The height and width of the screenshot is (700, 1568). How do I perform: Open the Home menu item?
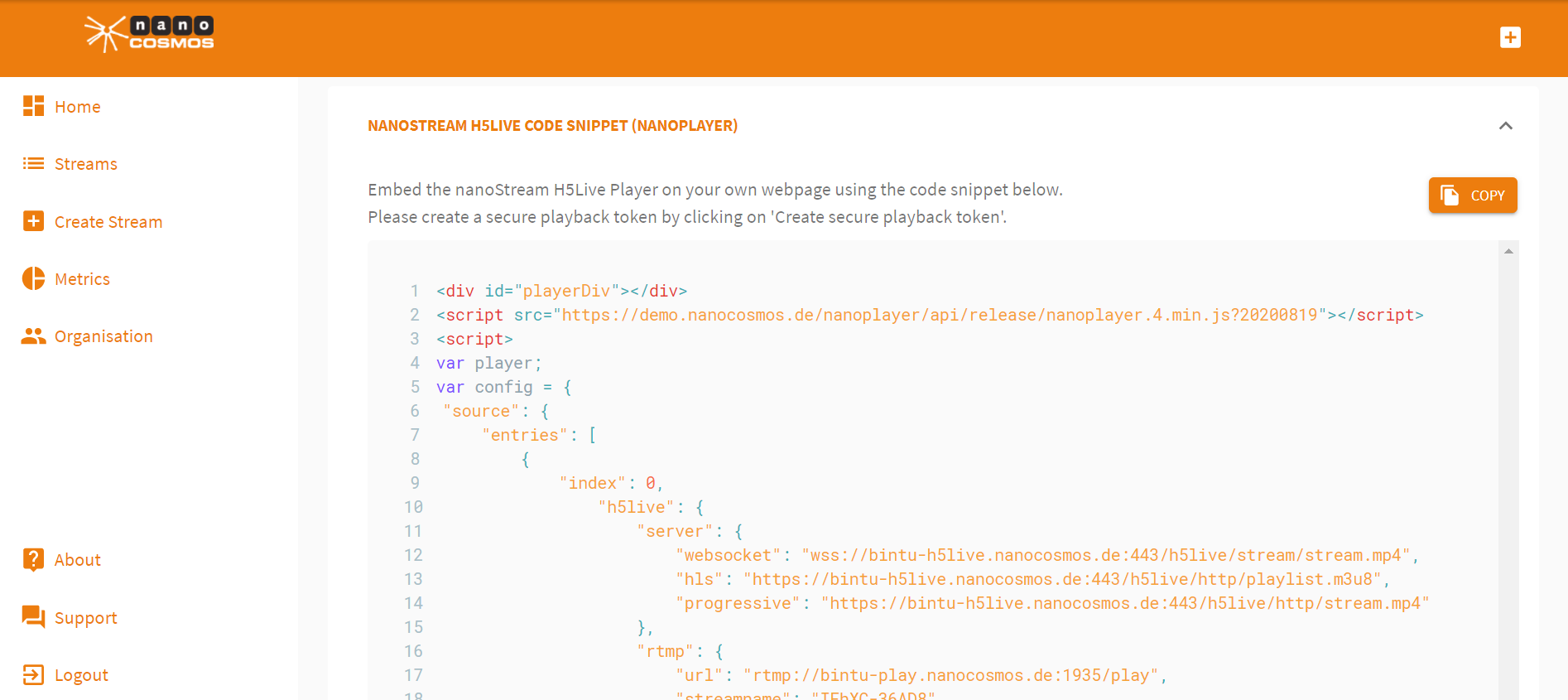[x=78, y=107]
